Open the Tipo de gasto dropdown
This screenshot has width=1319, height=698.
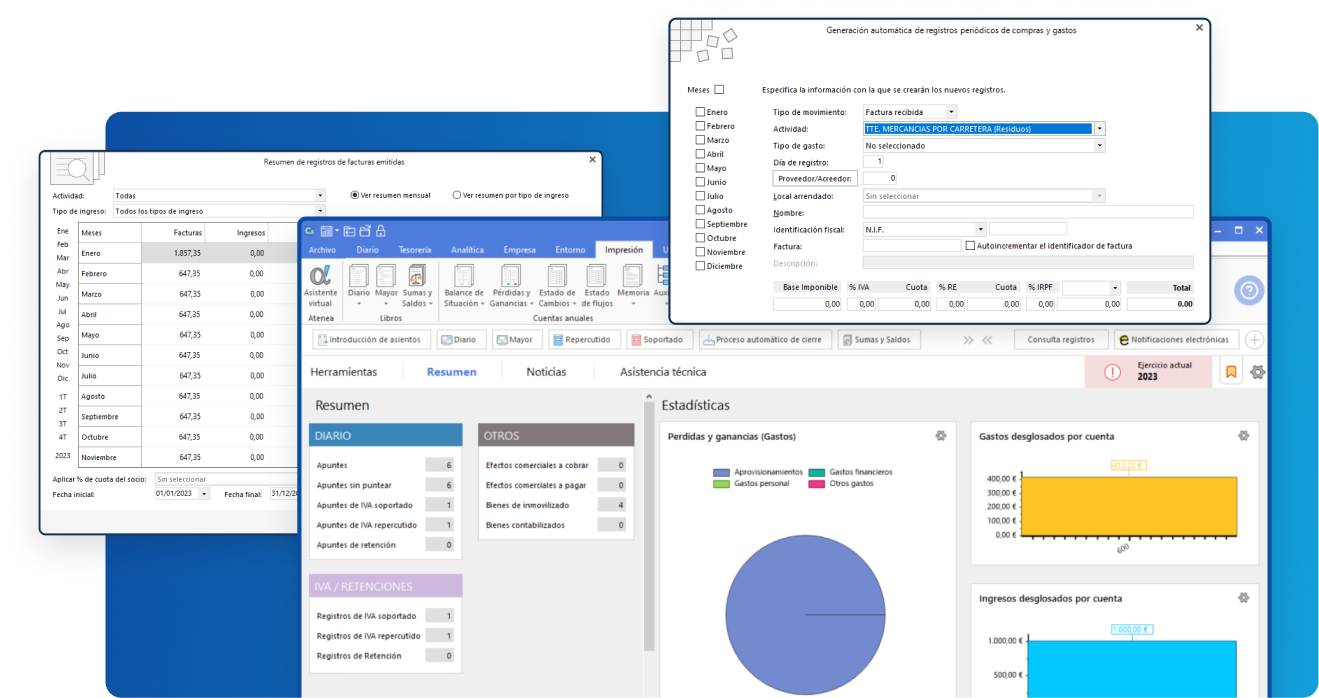[1099, 145]
